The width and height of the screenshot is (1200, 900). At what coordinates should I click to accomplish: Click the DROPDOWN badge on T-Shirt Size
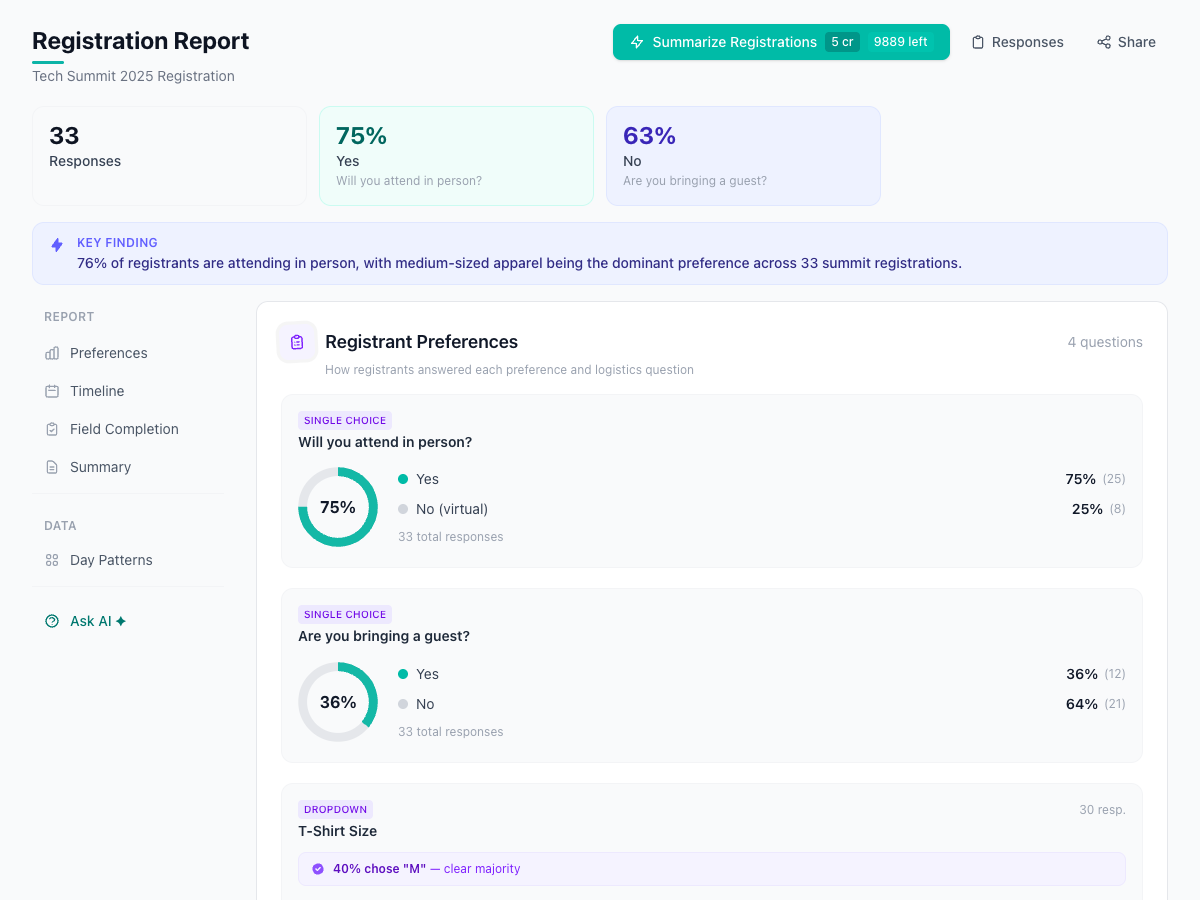pyautogui.click(x=335, y=809)
